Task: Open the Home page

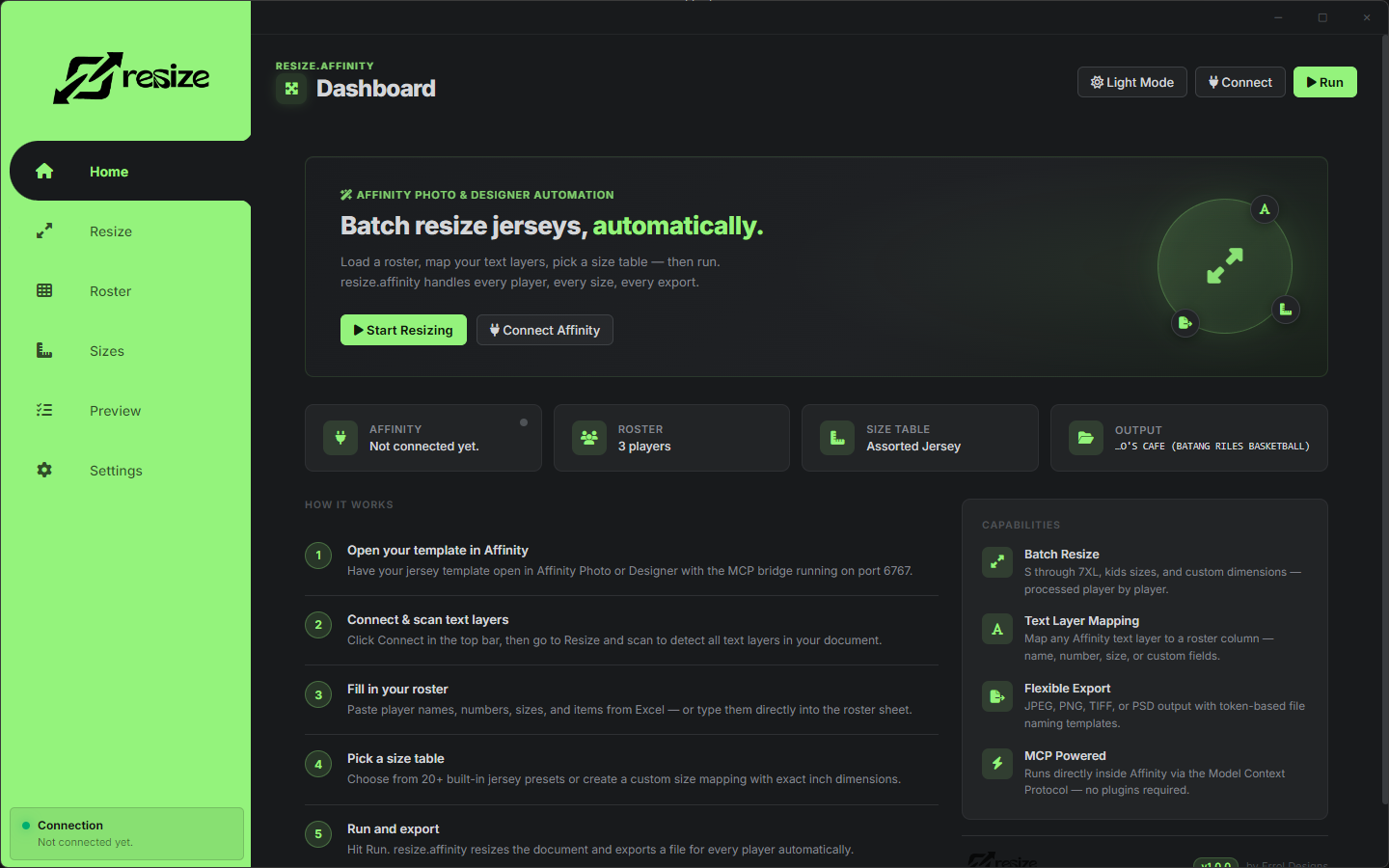Action: click(x=130, y=172)
